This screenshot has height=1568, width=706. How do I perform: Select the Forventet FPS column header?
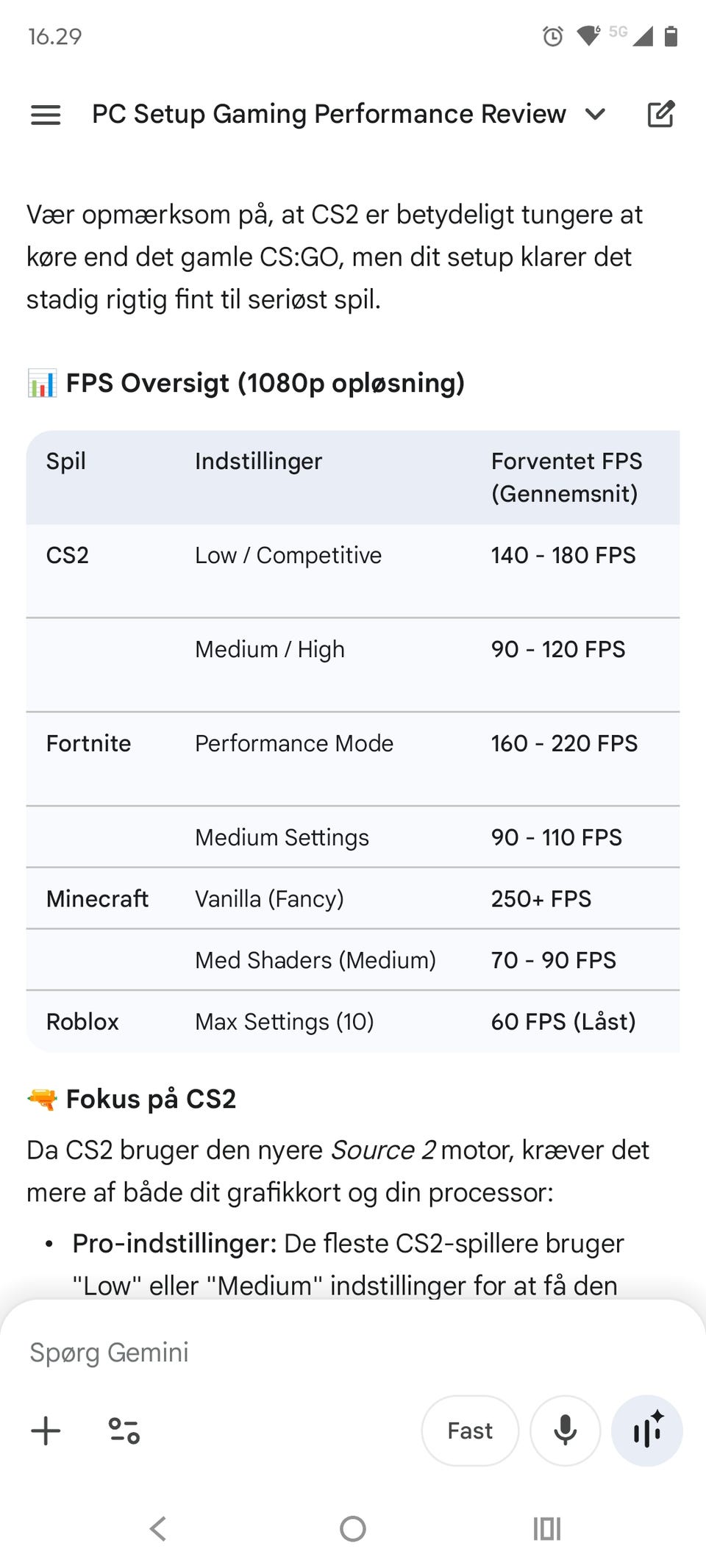click(x=566, y=476)
